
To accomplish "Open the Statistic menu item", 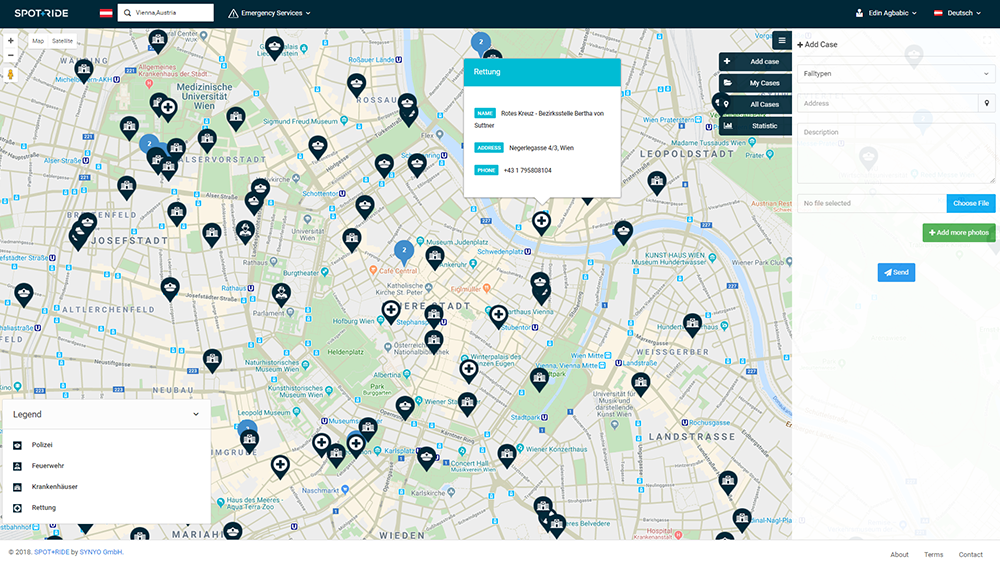I will [756, 126].
